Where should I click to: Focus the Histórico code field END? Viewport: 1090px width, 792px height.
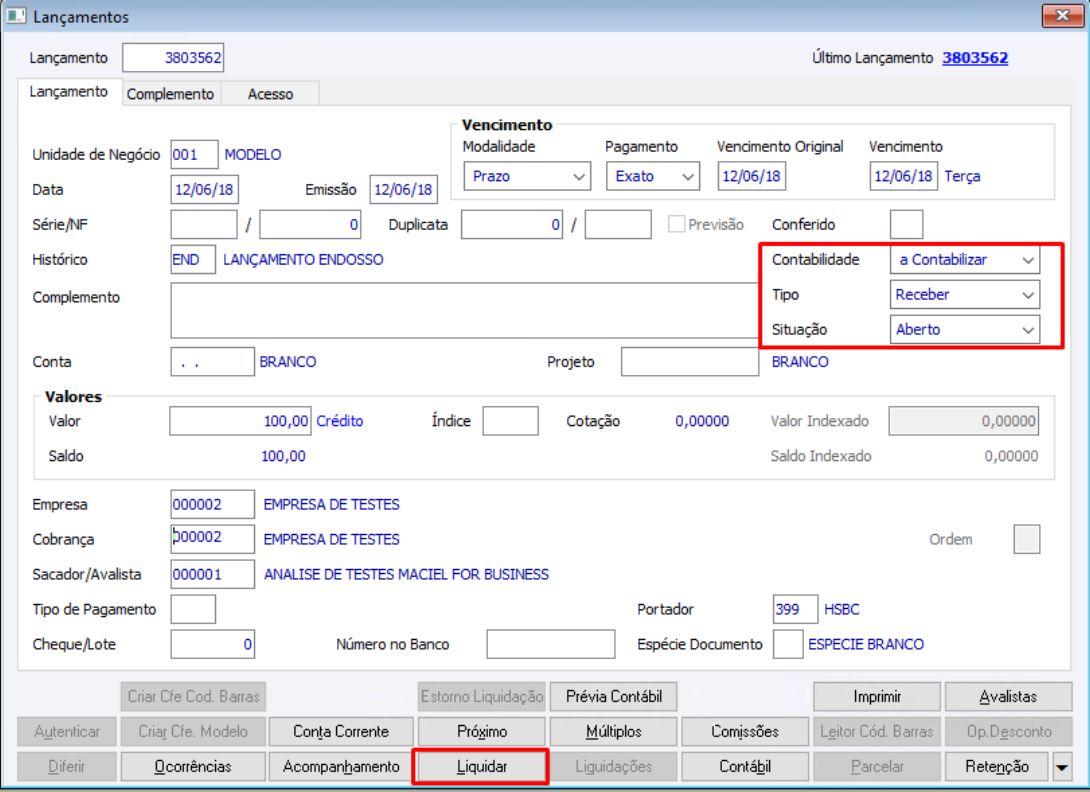click(193, 259)
